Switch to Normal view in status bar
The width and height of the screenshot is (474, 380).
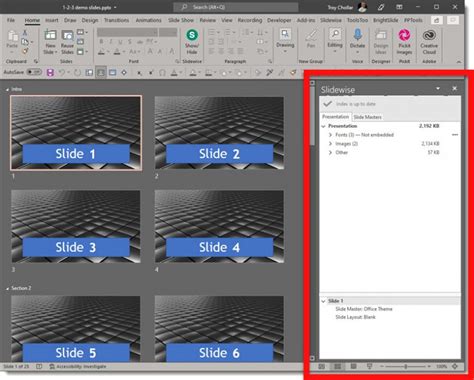321,366
